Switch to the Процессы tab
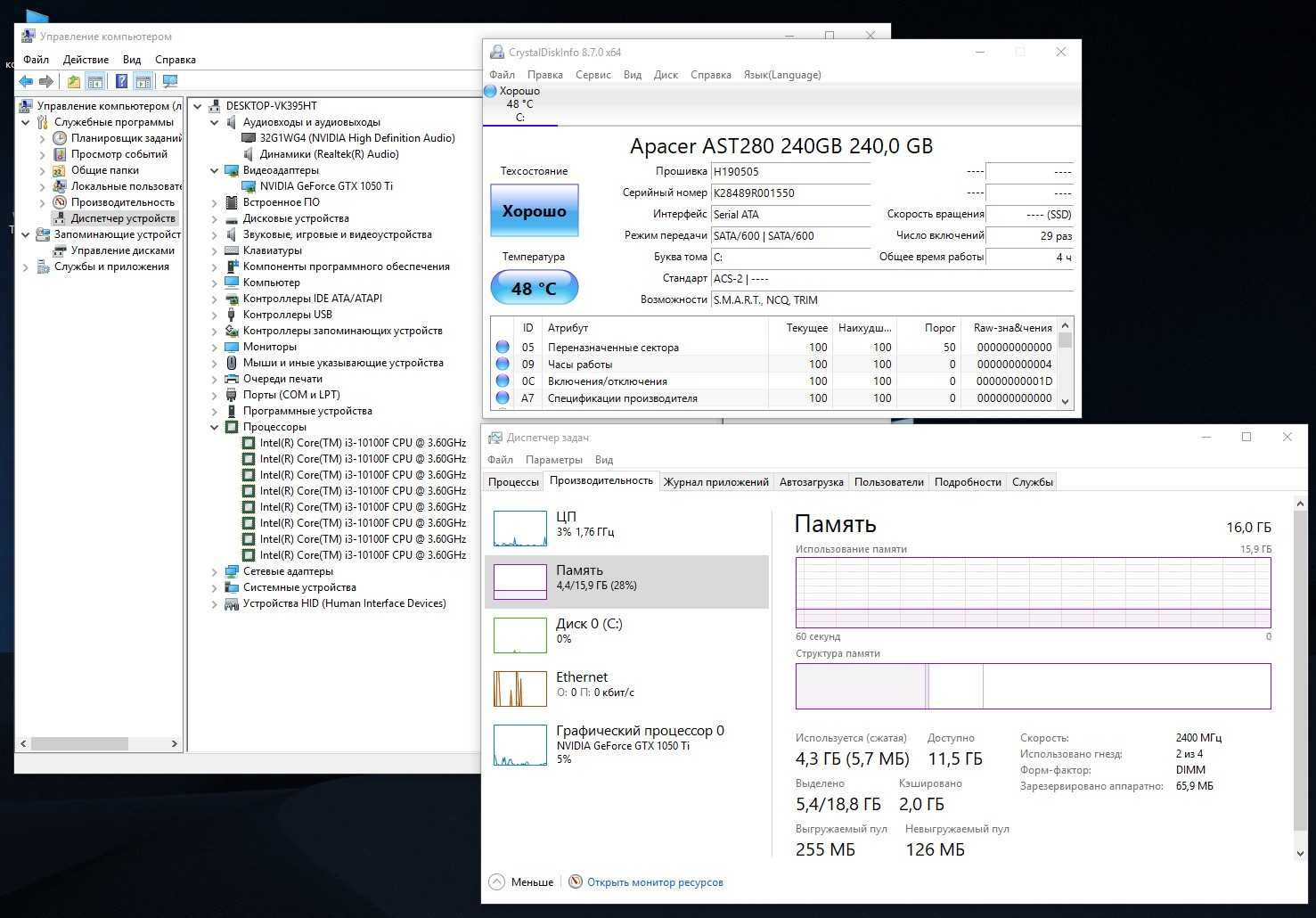This screenshot has width=1316, height=918. [513, 482]
